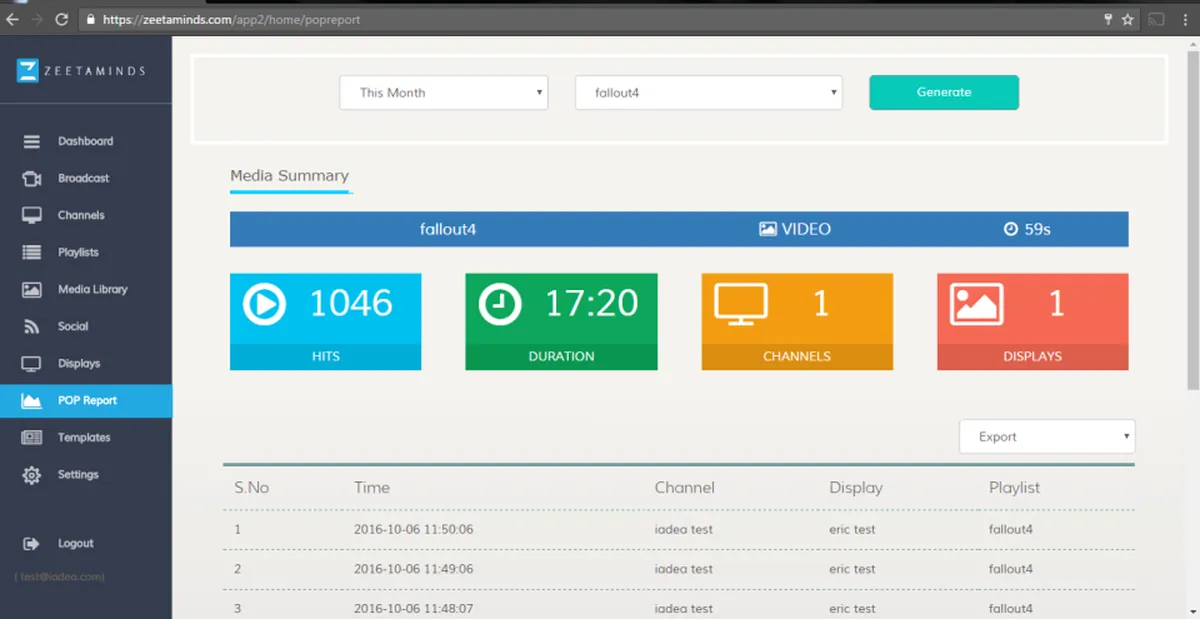
Task: Open Templates from sidebar menu
Action: tap(84, 438)
